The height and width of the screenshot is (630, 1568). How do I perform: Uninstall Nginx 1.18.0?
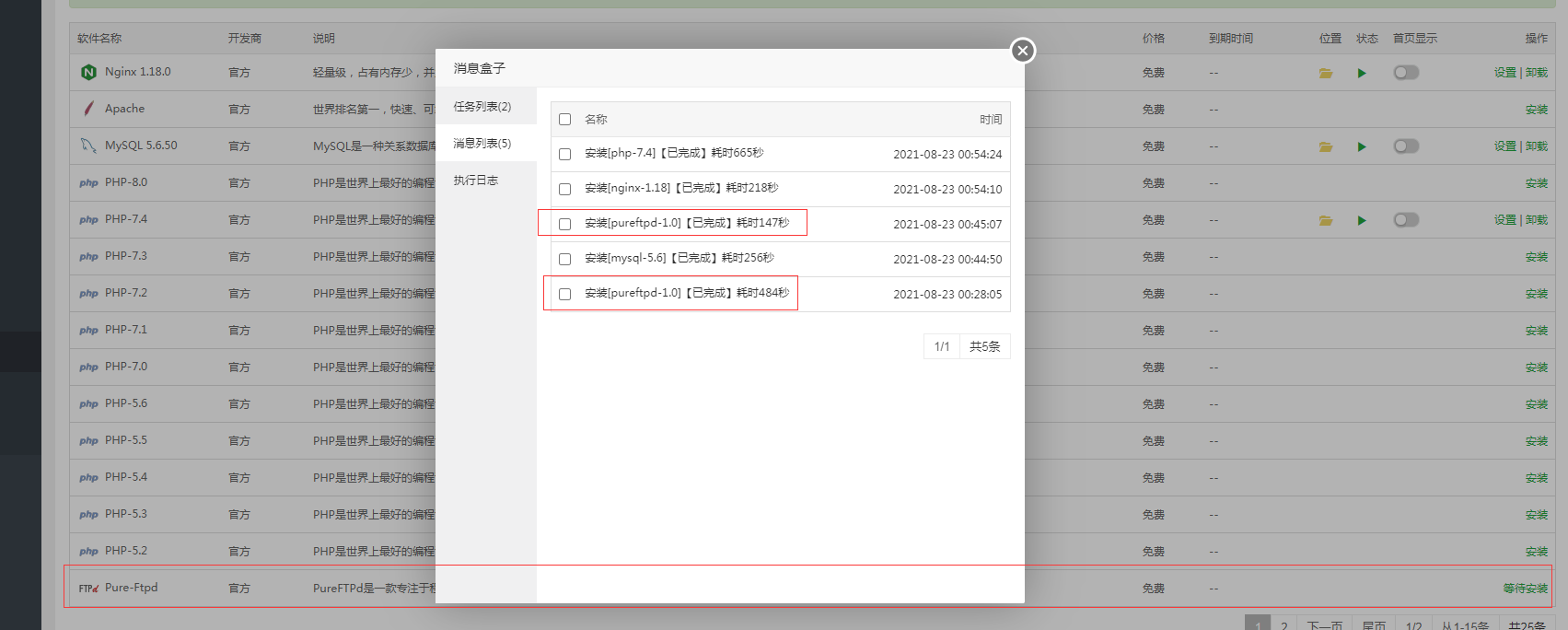coord(1537,73)
